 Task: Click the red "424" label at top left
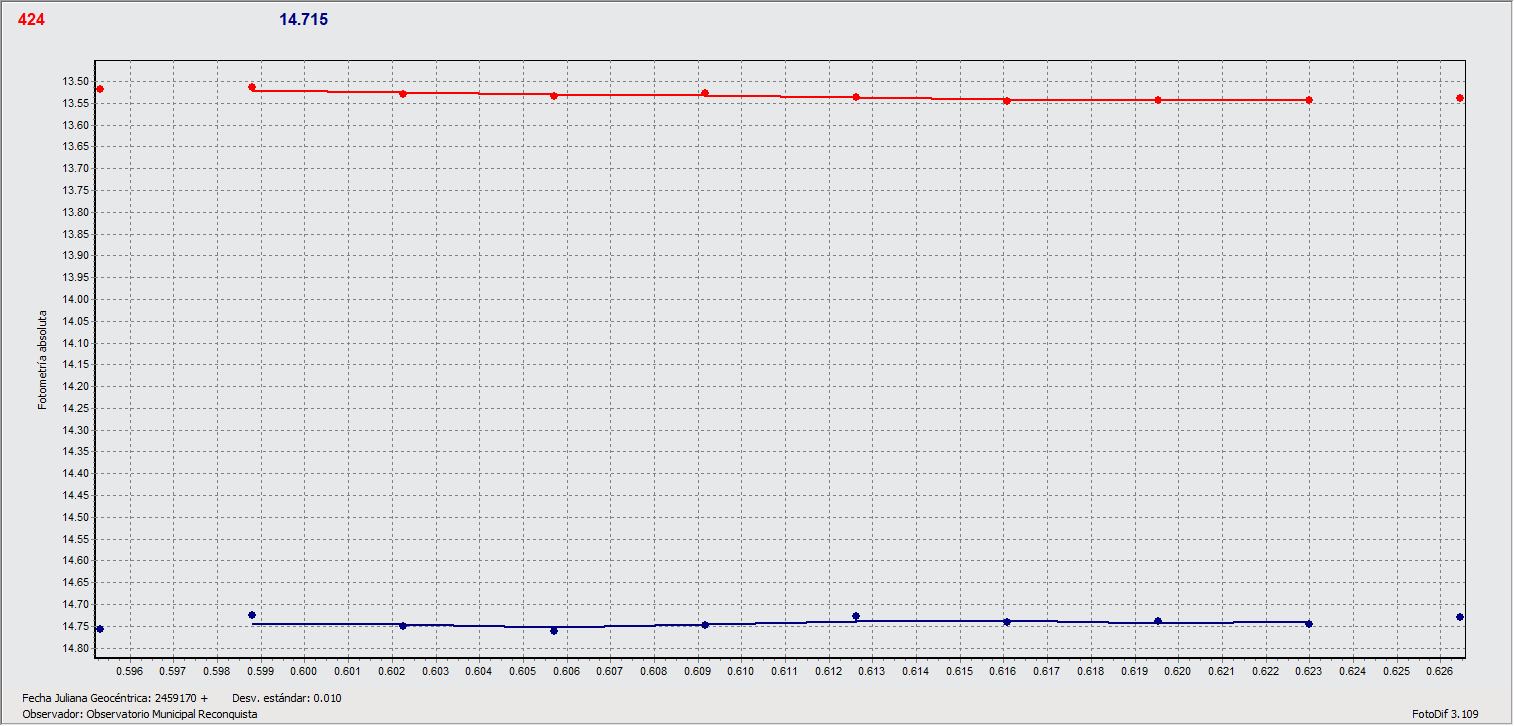(x=31, y=19)
